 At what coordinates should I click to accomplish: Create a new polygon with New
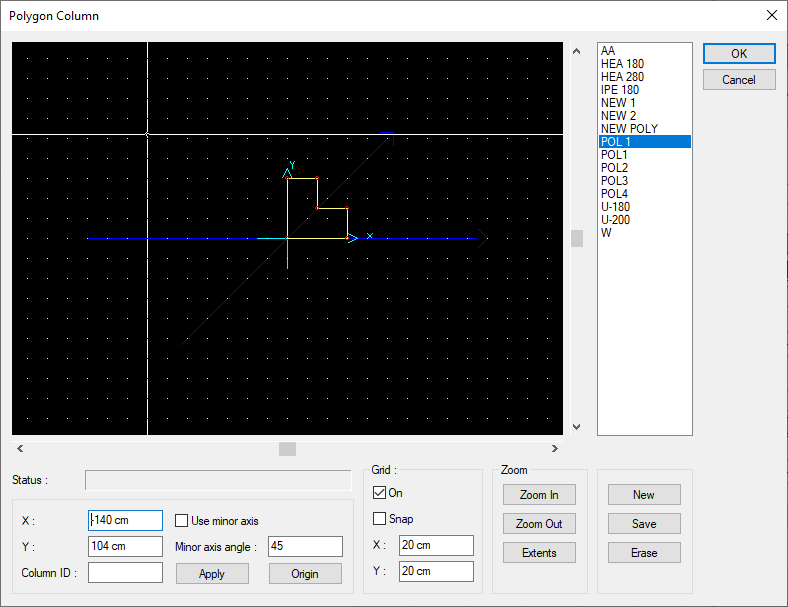(x=644, y=495)
